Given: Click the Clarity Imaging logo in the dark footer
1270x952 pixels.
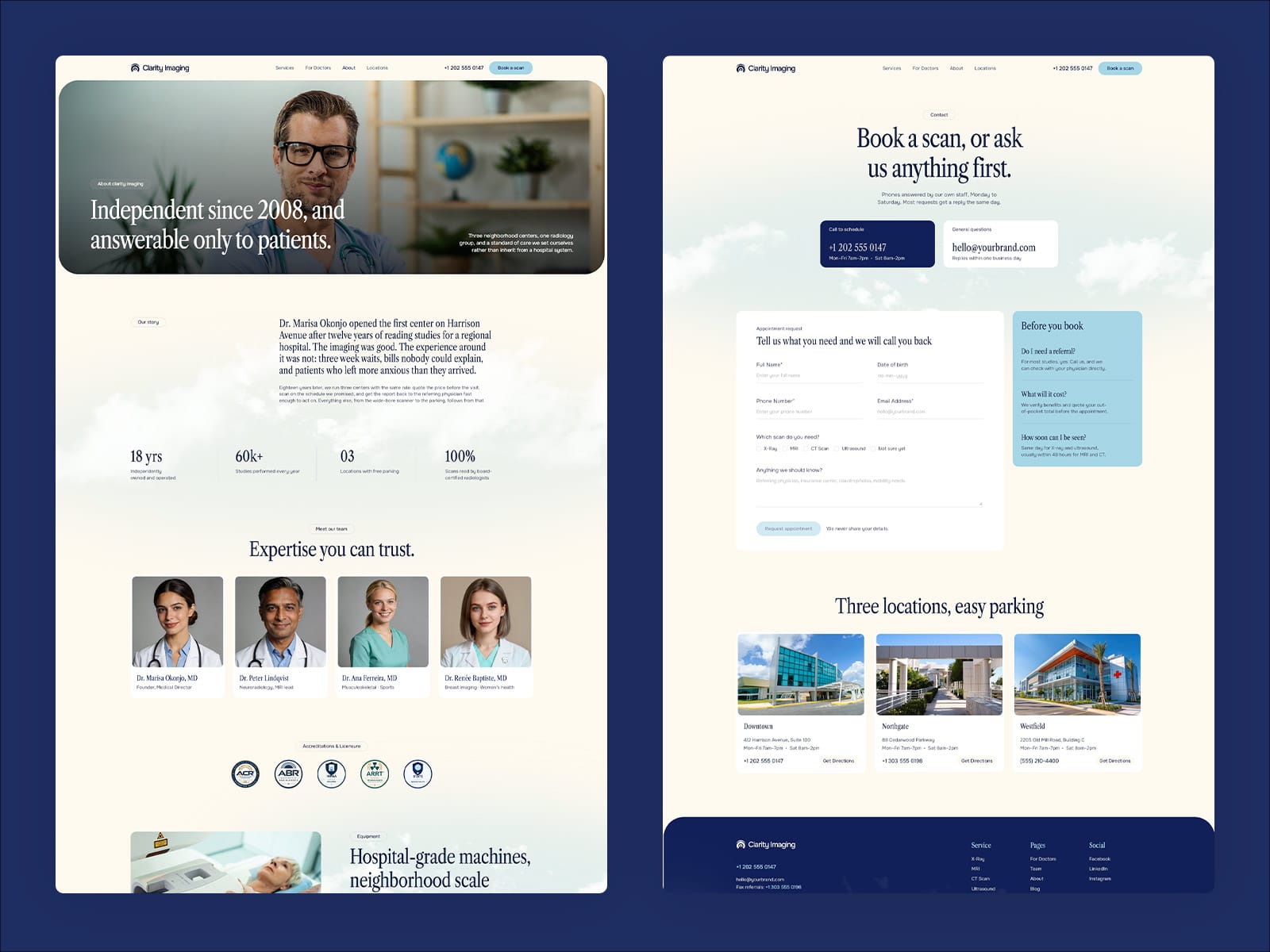Looking at the screenshot, I should 765,845.
